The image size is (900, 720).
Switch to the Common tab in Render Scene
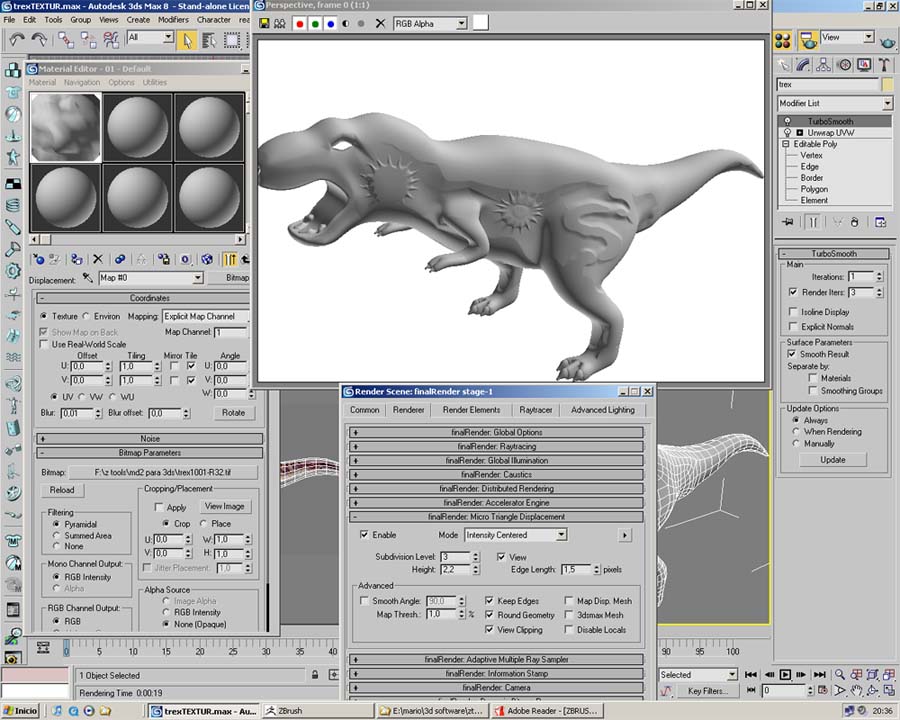click(364, 410)
